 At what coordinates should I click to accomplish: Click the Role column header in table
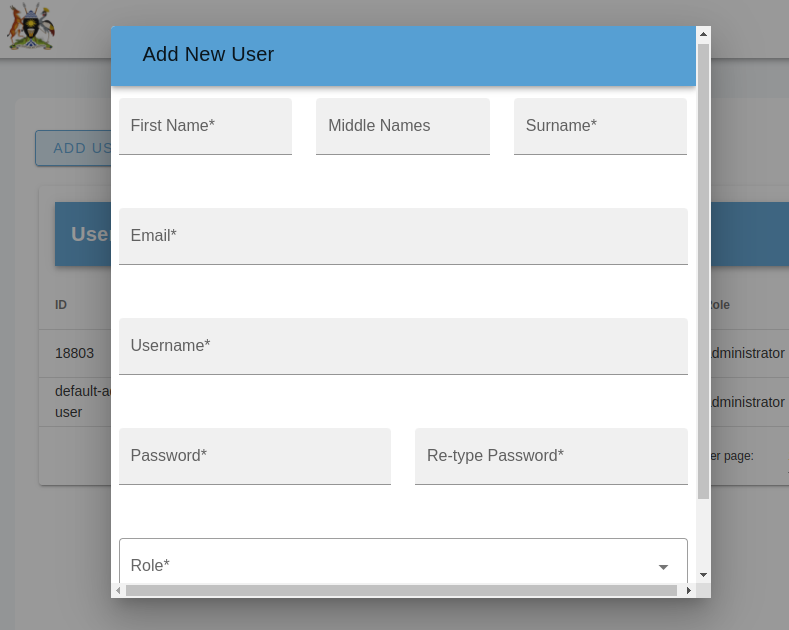[720, 305]
